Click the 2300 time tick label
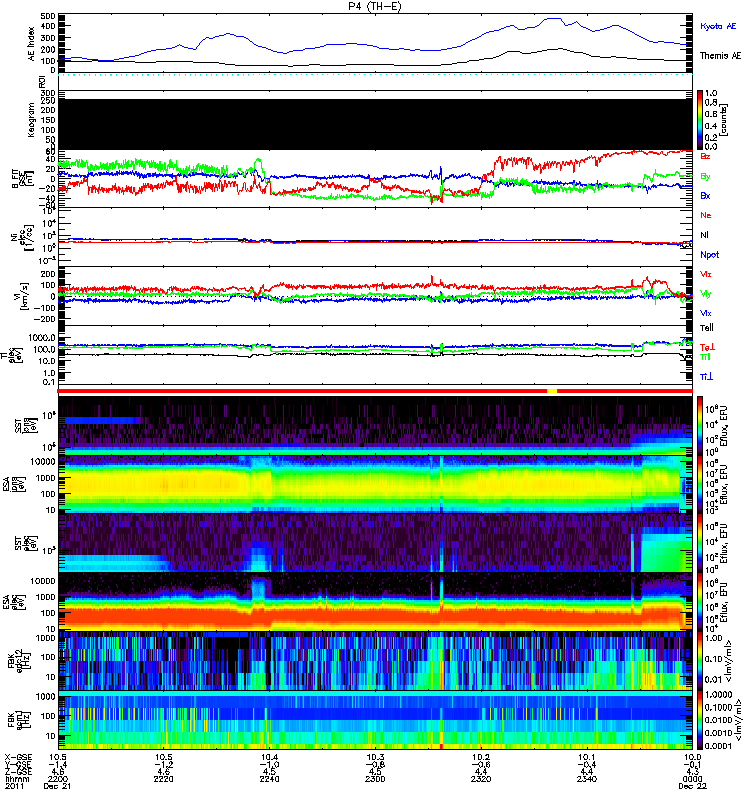This screenshot has width=750, height=800. tap(375, 779)
